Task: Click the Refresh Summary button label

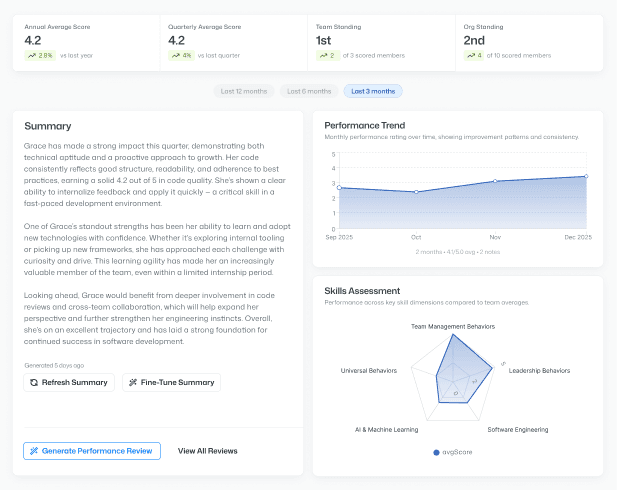Action: click(x=76, y=382)
